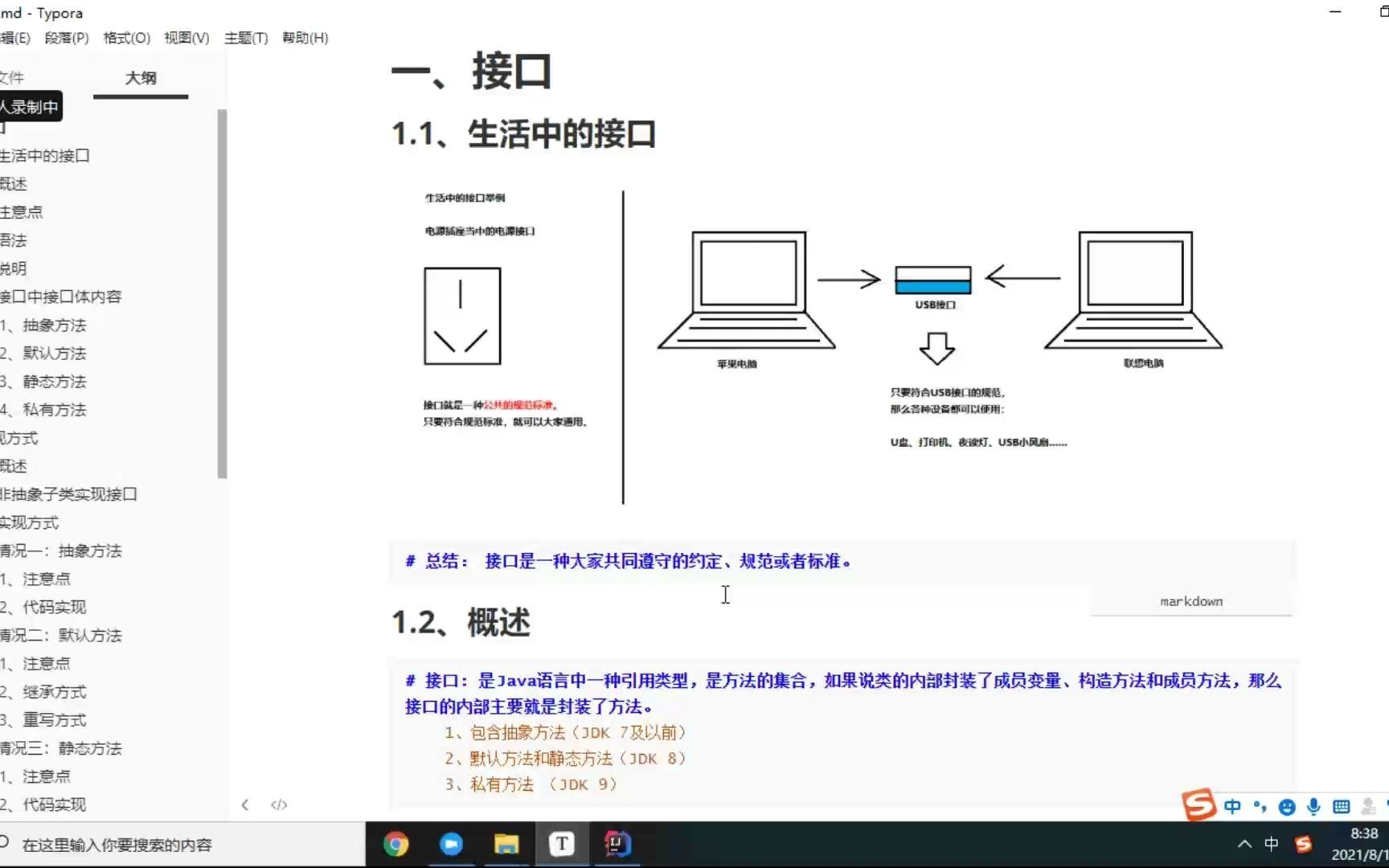
Task: Open IntelliJ IDEA from the taskbar
Action: pos(617,844)
